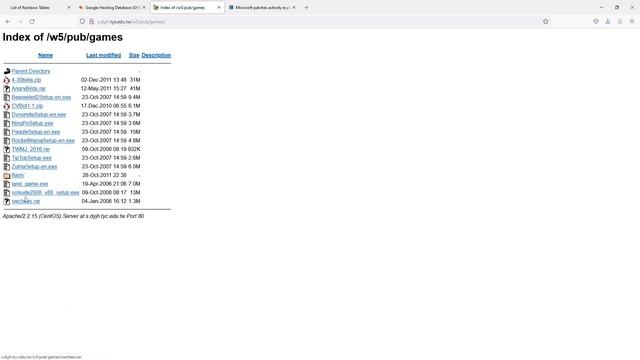Click the unknown-file icon beside AngryBirds.rar

click(7, 89)
